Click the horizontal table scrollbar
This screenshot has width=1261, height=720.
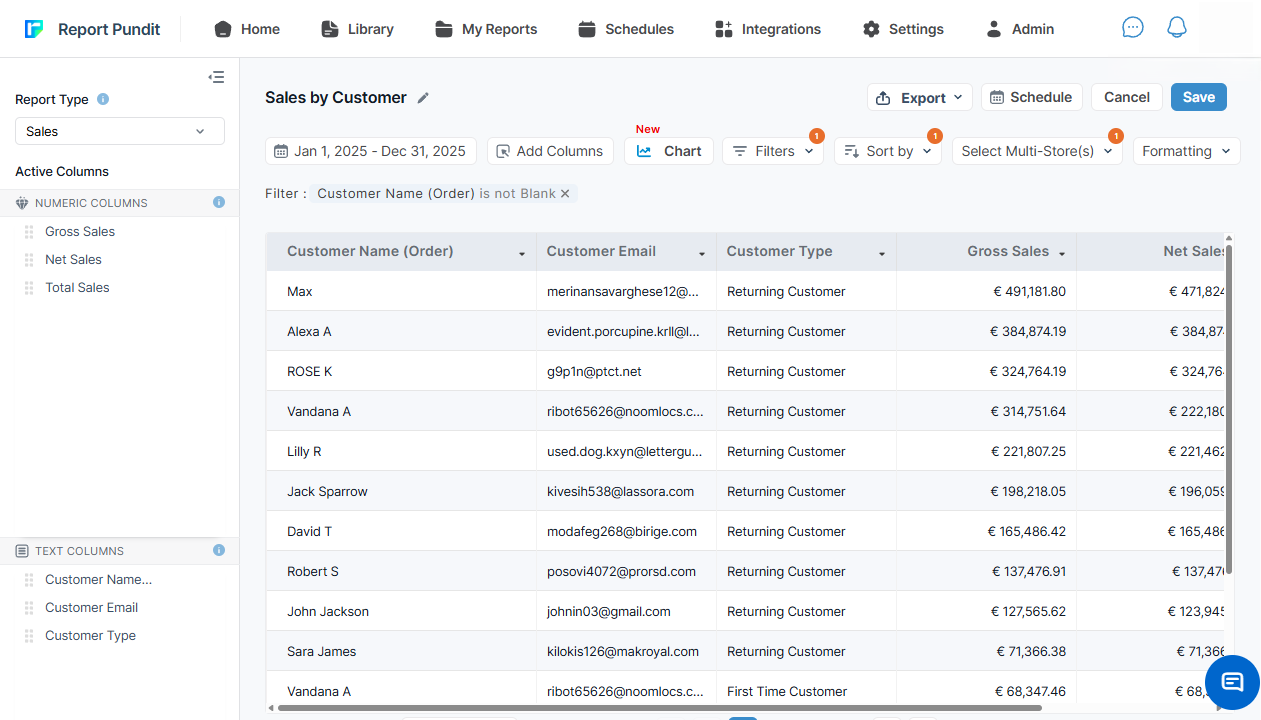pyautogui.click(x=660, y=708)
